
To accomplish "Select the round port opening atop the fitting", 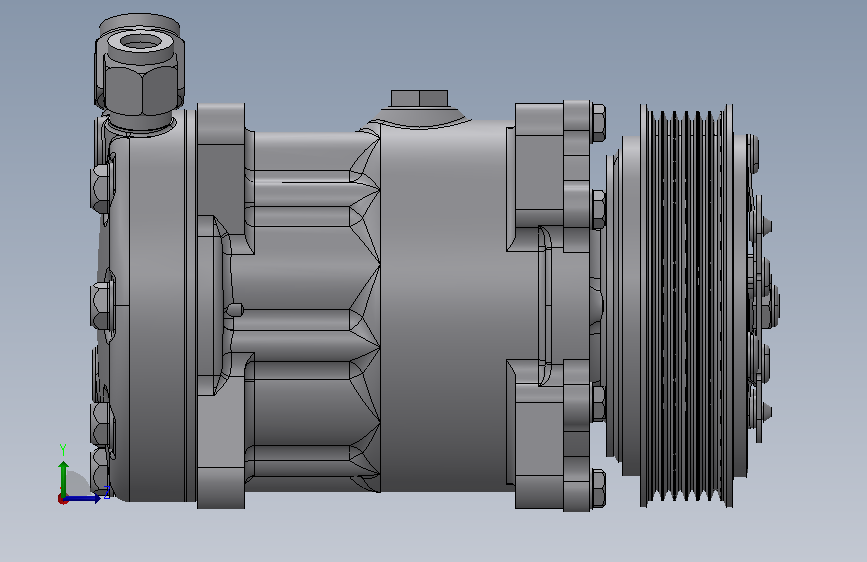I will tap(139, 41).
